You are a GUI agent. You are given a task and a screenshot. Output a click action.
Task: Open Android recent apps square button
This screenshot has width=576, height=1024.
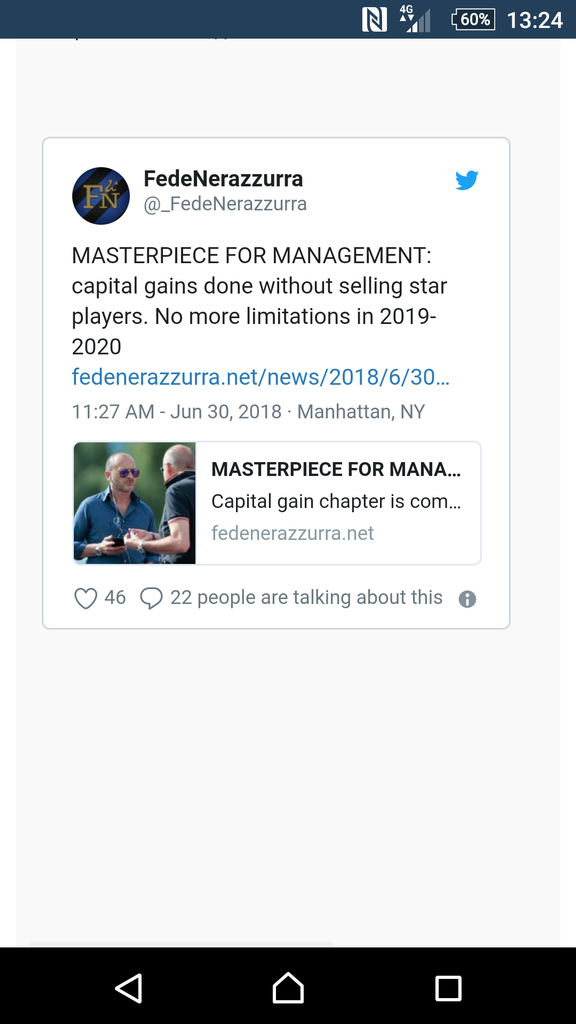(x=448, y=988)
